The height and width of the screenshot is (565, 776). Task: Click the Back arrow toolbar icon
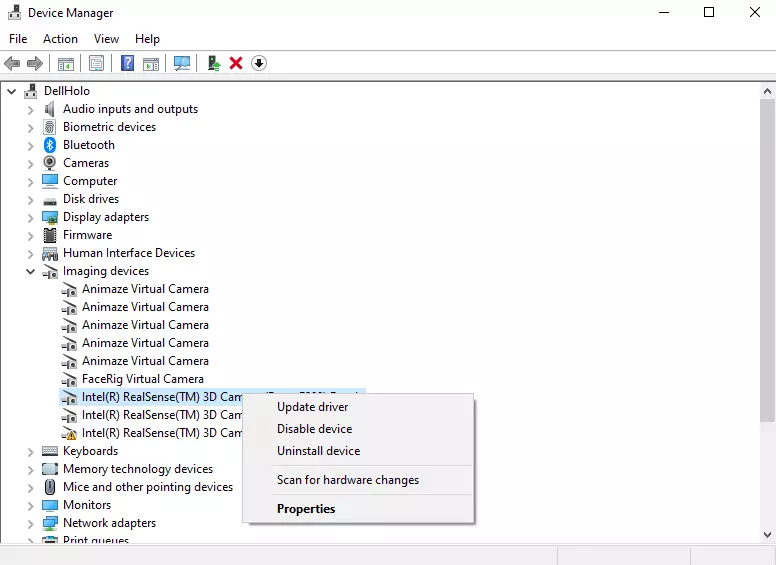pos(12,63)
